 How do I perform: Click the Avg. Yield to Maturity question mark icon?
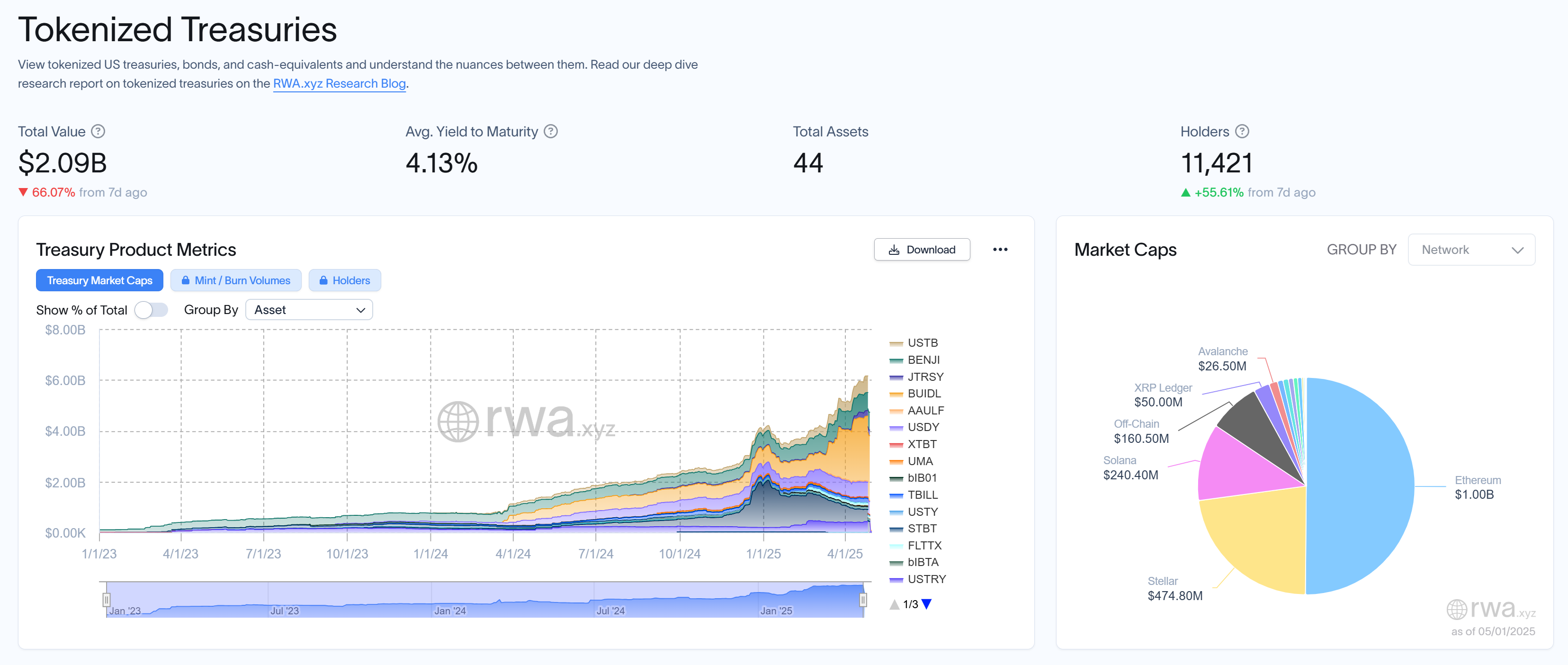click(551, 131)
